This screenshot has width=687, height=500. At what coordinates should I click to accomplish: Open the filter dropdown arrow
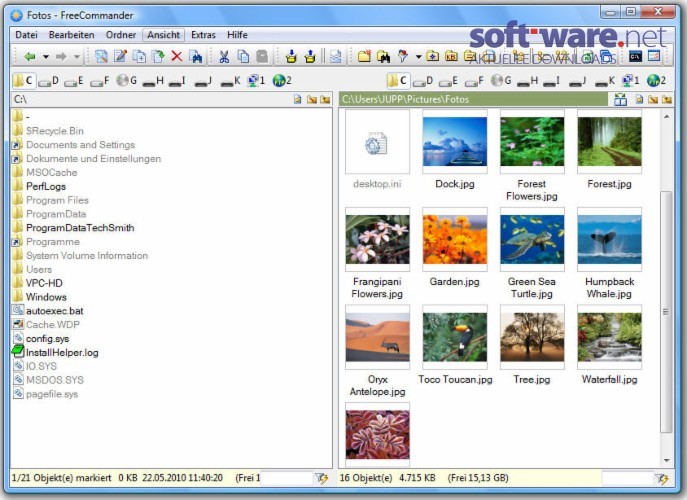[x=418, y=57]
